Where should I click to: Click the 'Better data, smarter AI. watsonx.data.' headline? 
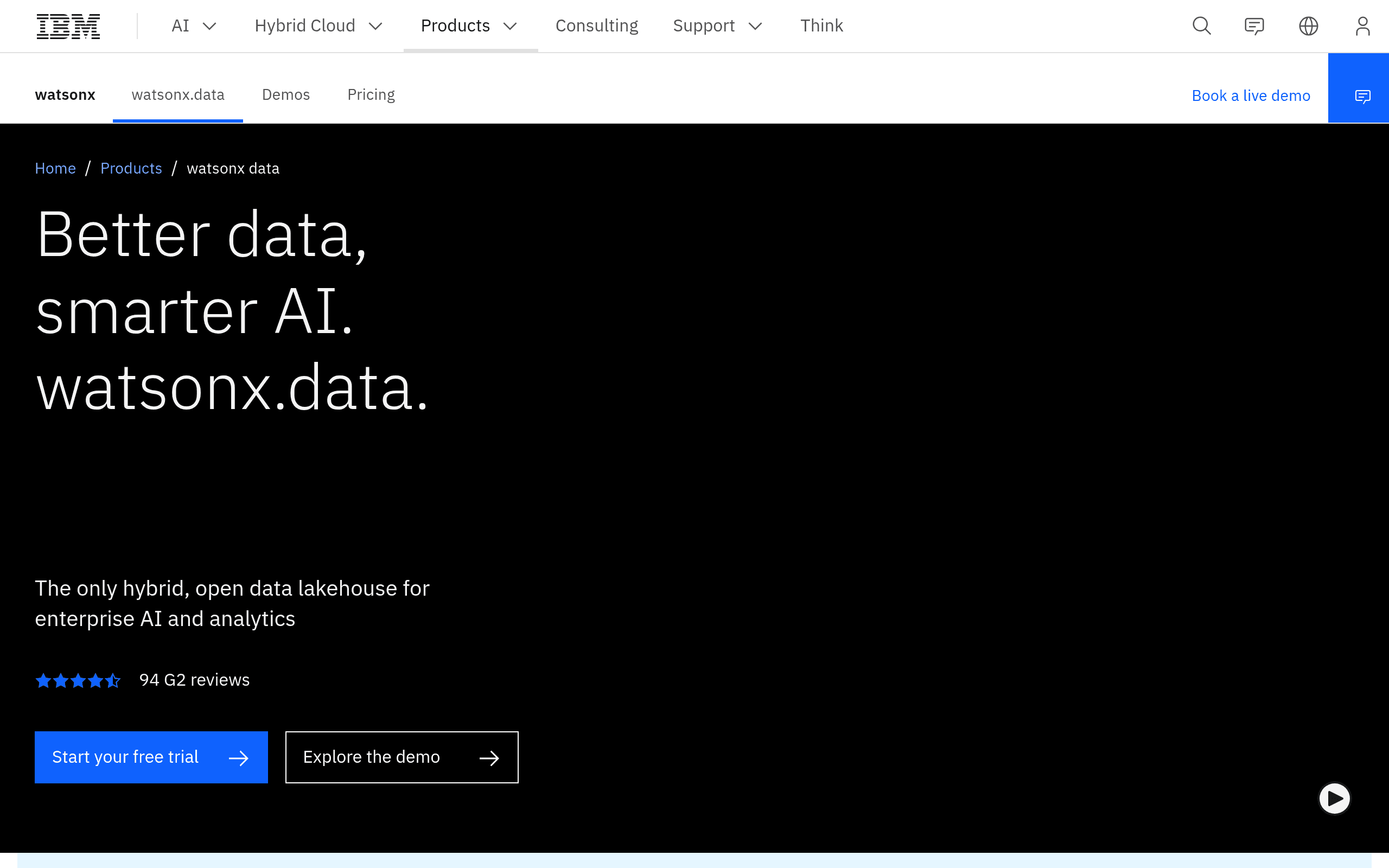point(232,310)
